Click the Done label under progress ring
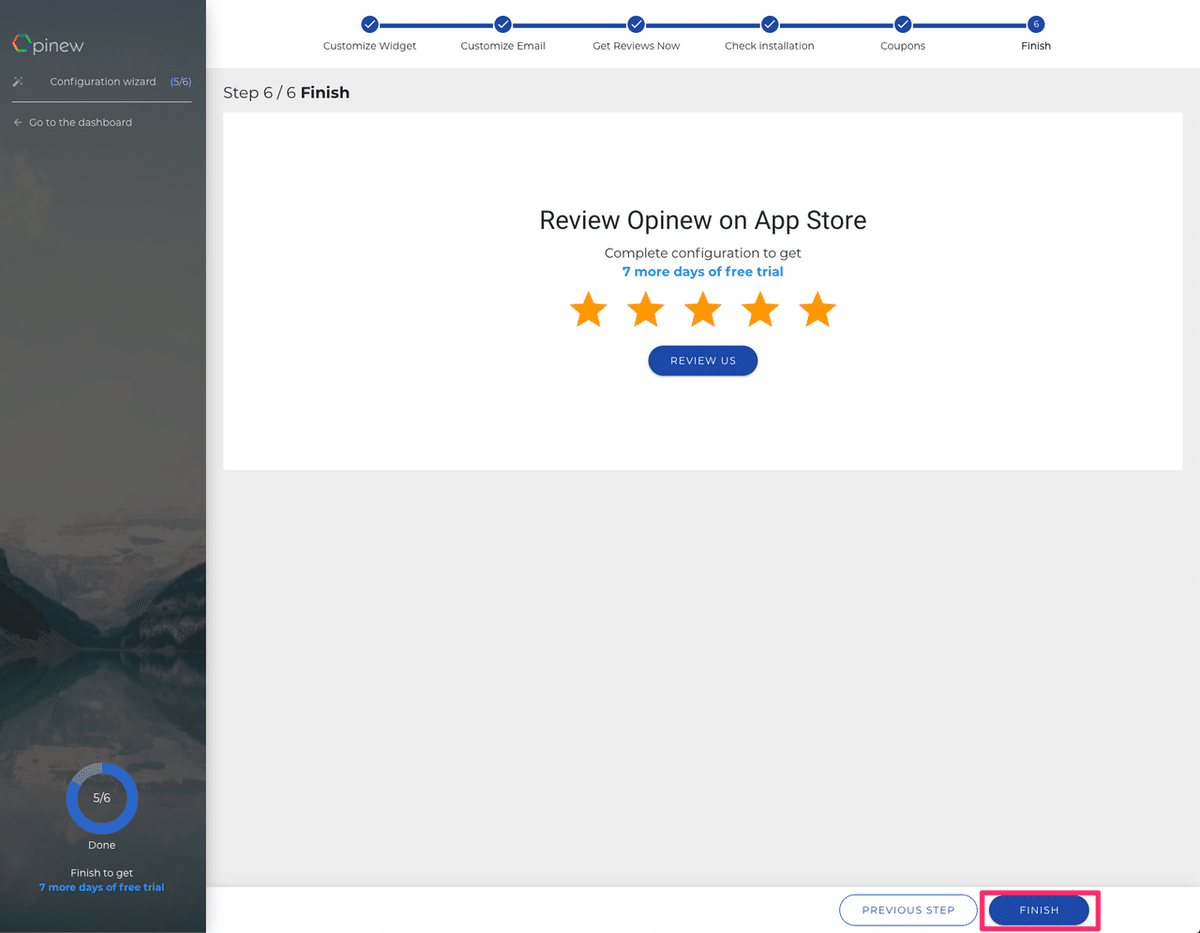Screen dimensions: 1200x933 [x=102, y=845]
